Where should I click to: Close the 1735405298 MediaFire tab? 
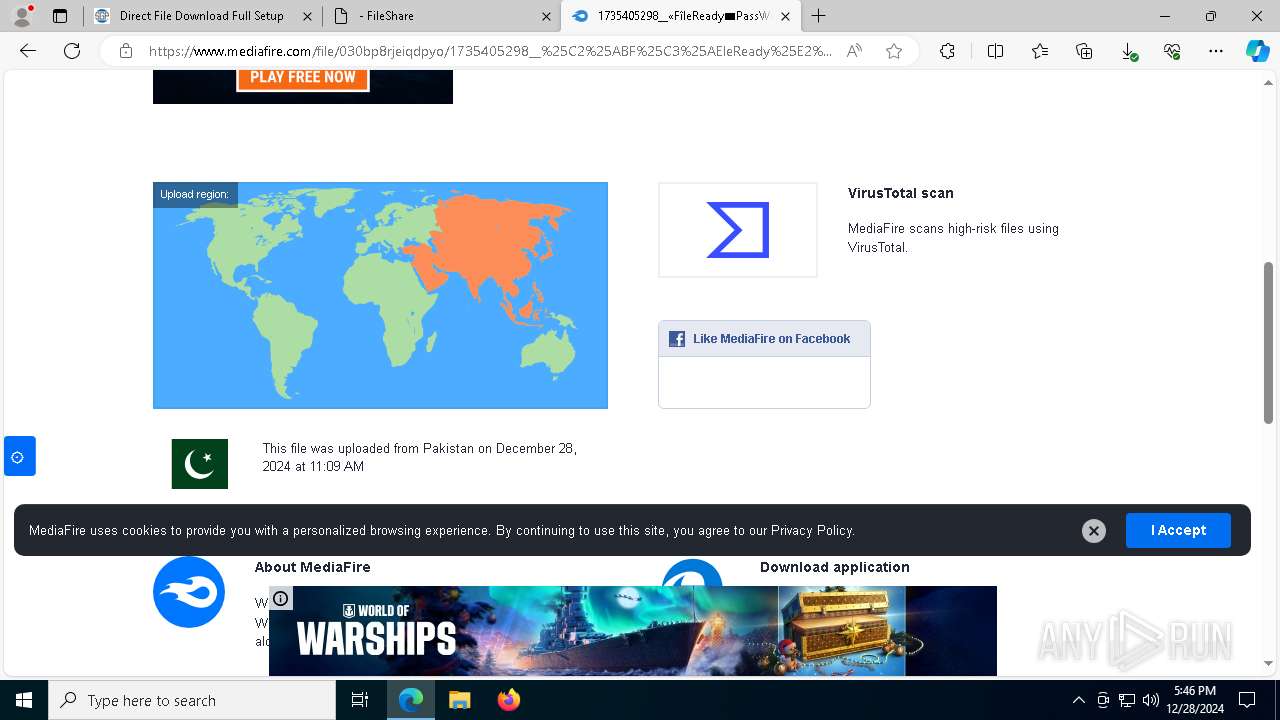(x=785, y=16)
